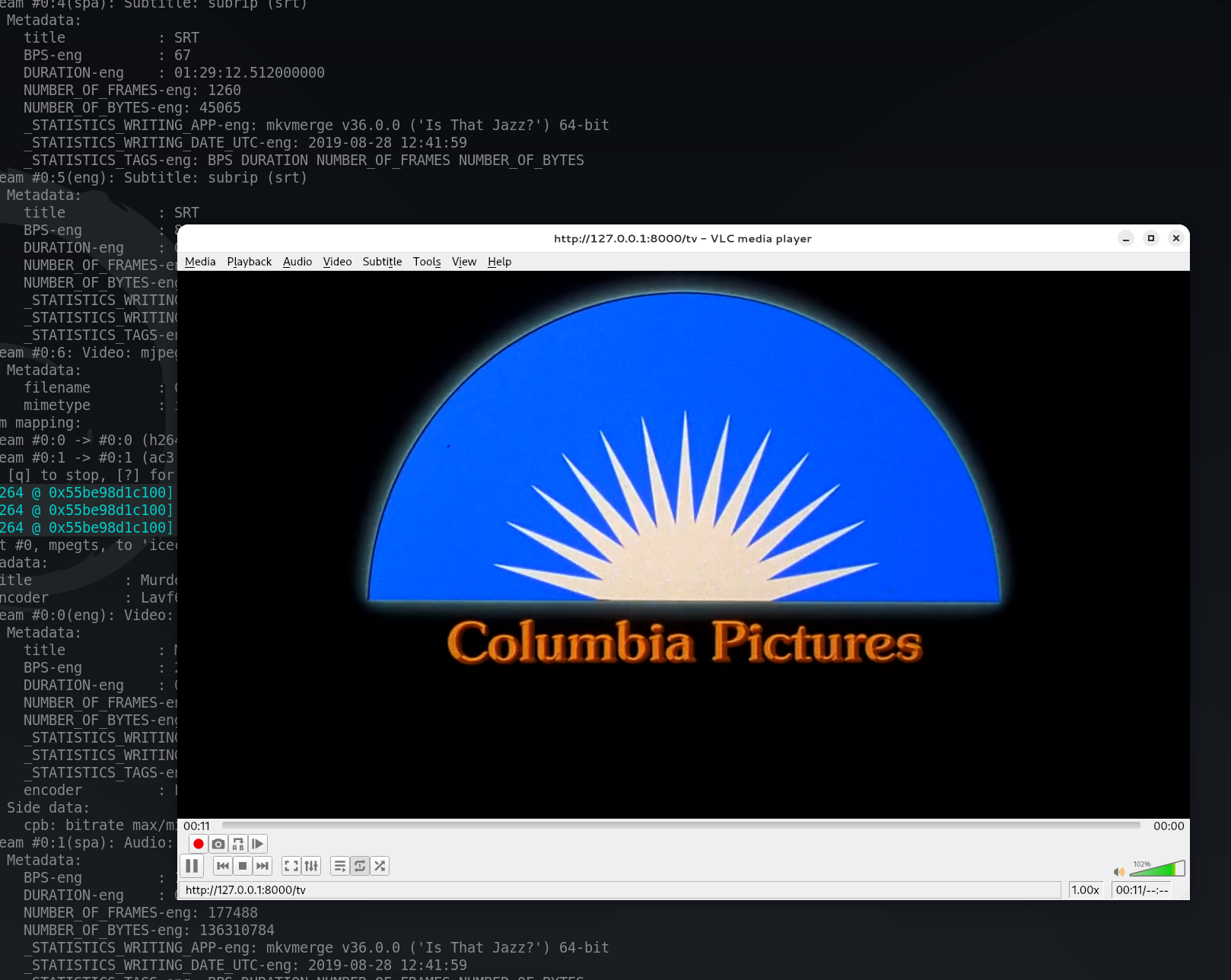Enable random shuffle playback

380,866
